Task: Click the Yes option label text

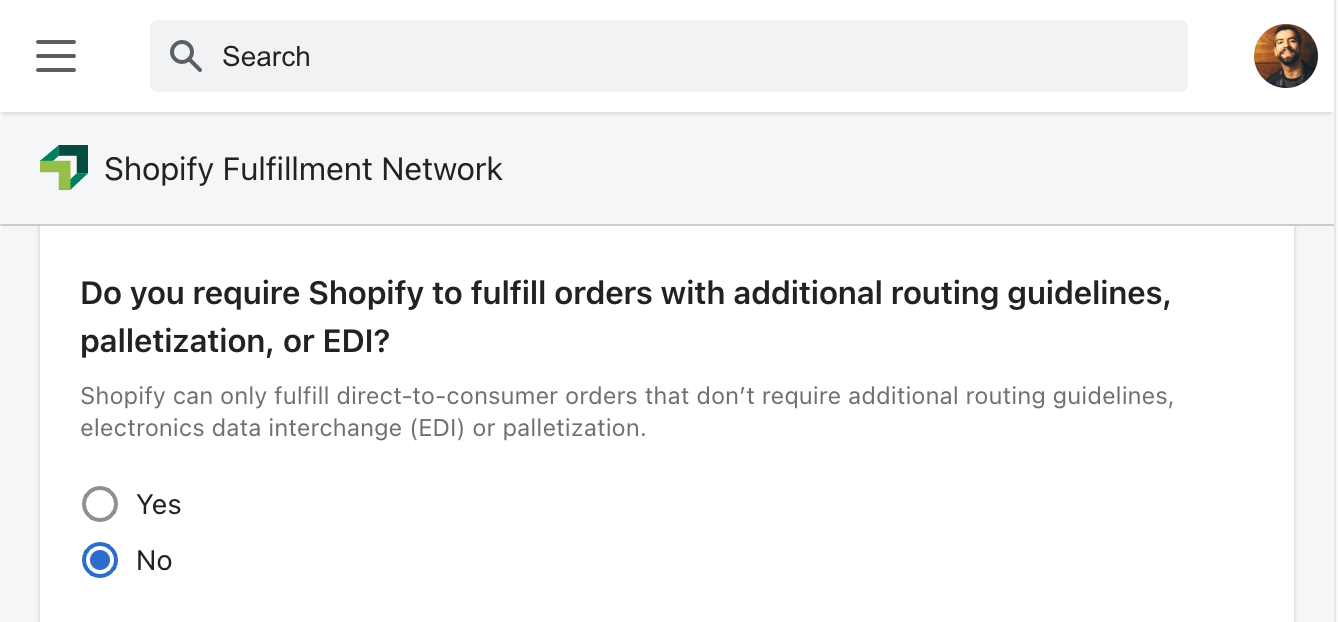Action: [158, 504]
